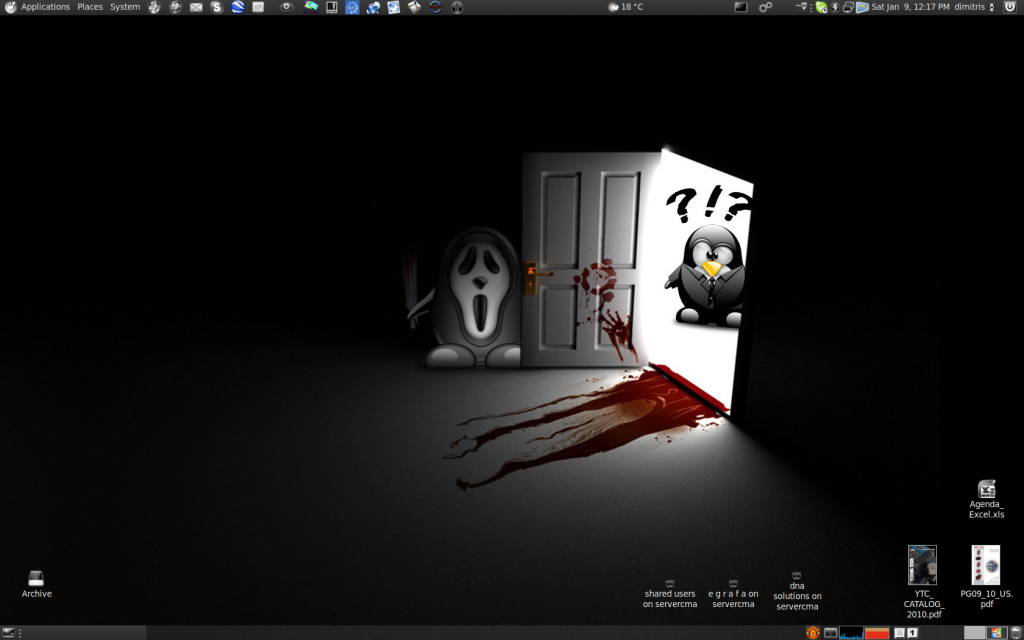Image resolution: width=1024 pixels, height=640 pixels.
Task: Click the show desktop button in bottom panel
Action: coord(8,633)
